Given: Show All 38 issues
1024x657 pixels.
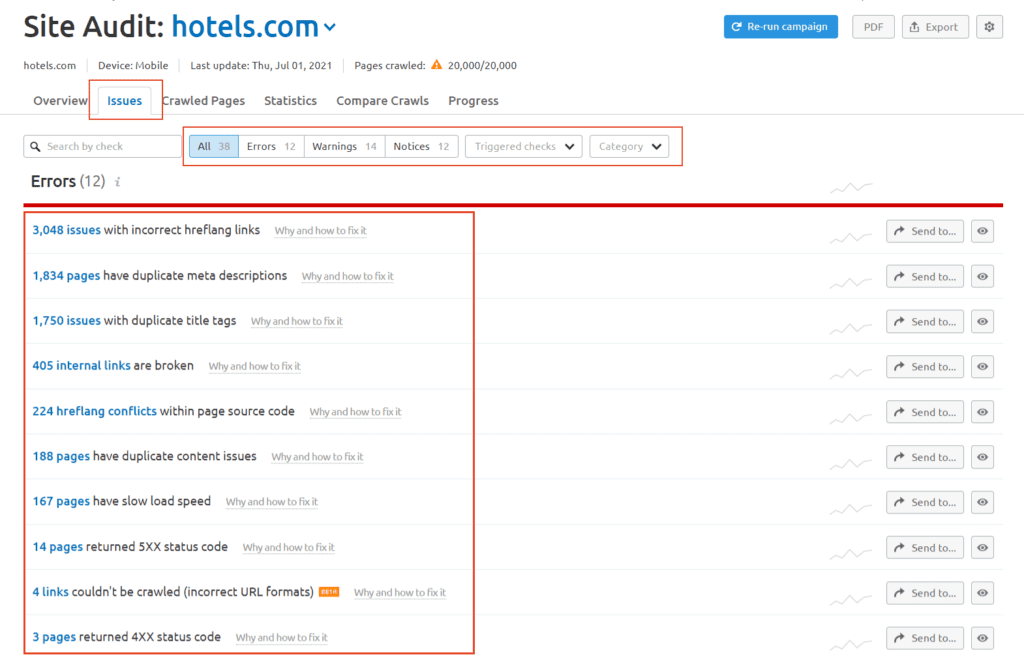Looking at the screenshot, I should point(214,146).
